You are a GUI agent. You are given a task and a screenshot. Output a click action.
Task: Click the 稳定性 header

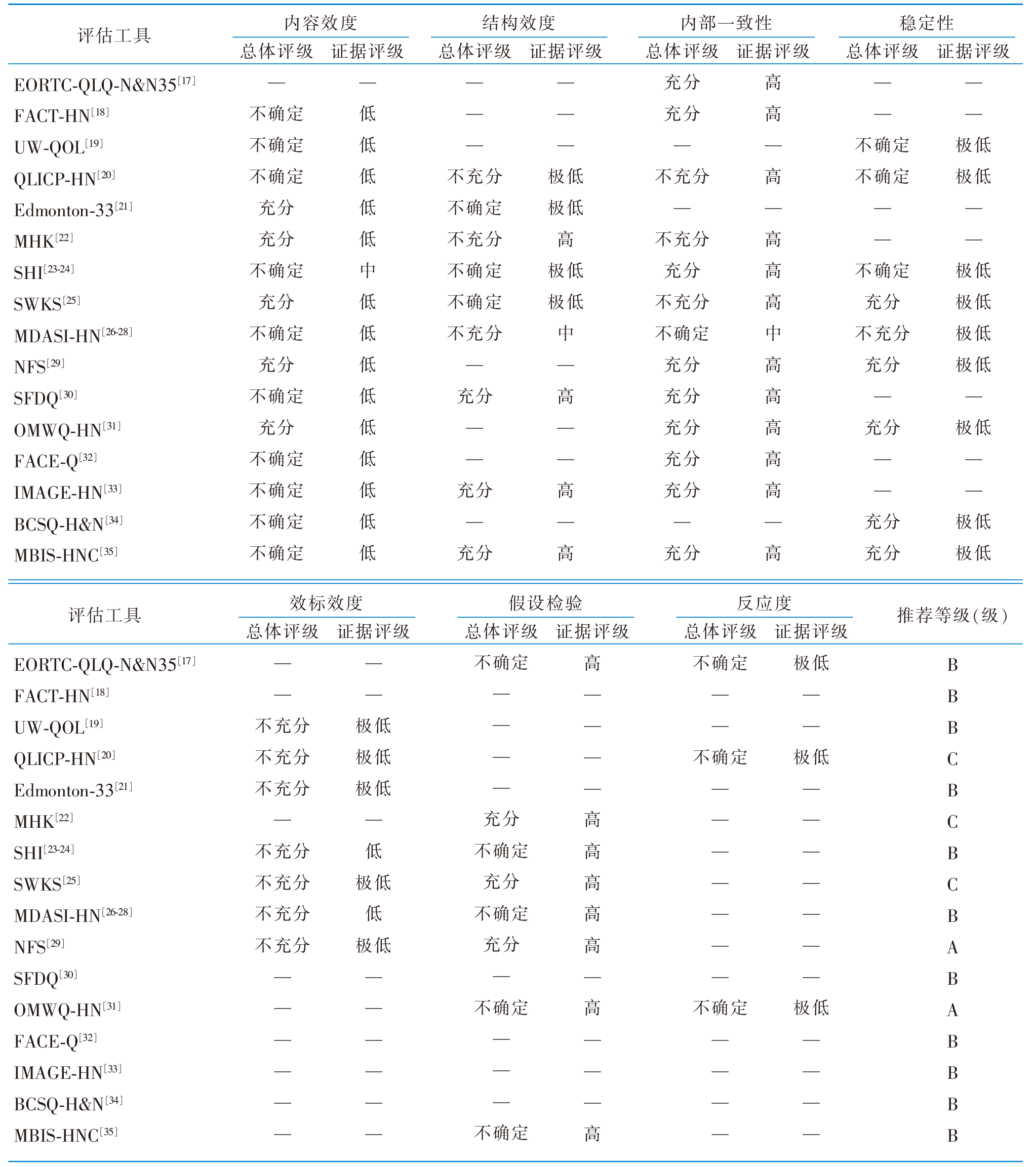(926, 23)
